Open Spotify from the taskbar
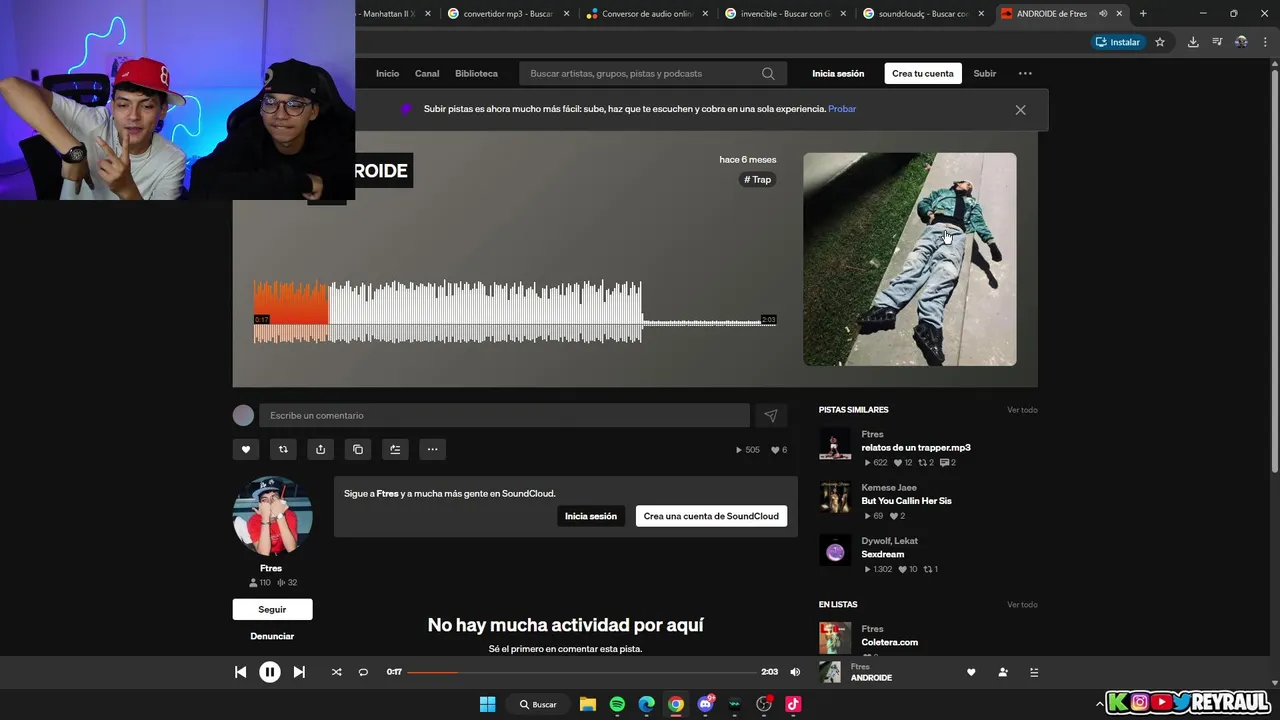 pyautogui.click(x=617, y=704)
